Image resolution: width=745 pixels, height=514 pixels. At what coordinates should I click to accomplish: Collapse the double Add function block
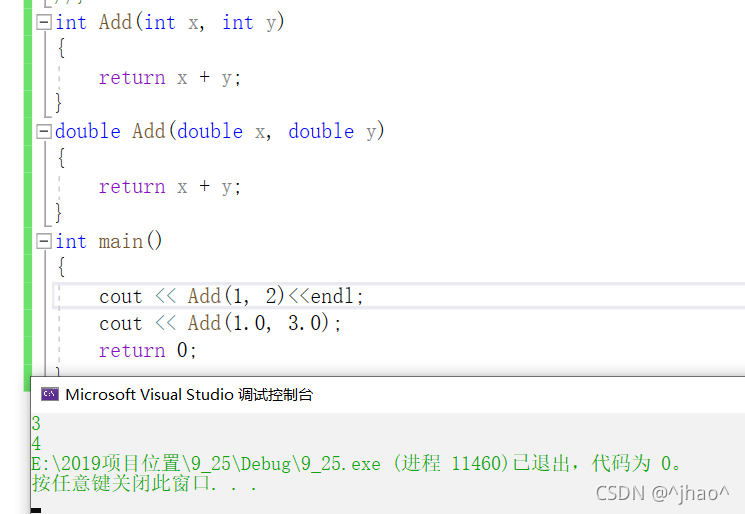point(44,132)
